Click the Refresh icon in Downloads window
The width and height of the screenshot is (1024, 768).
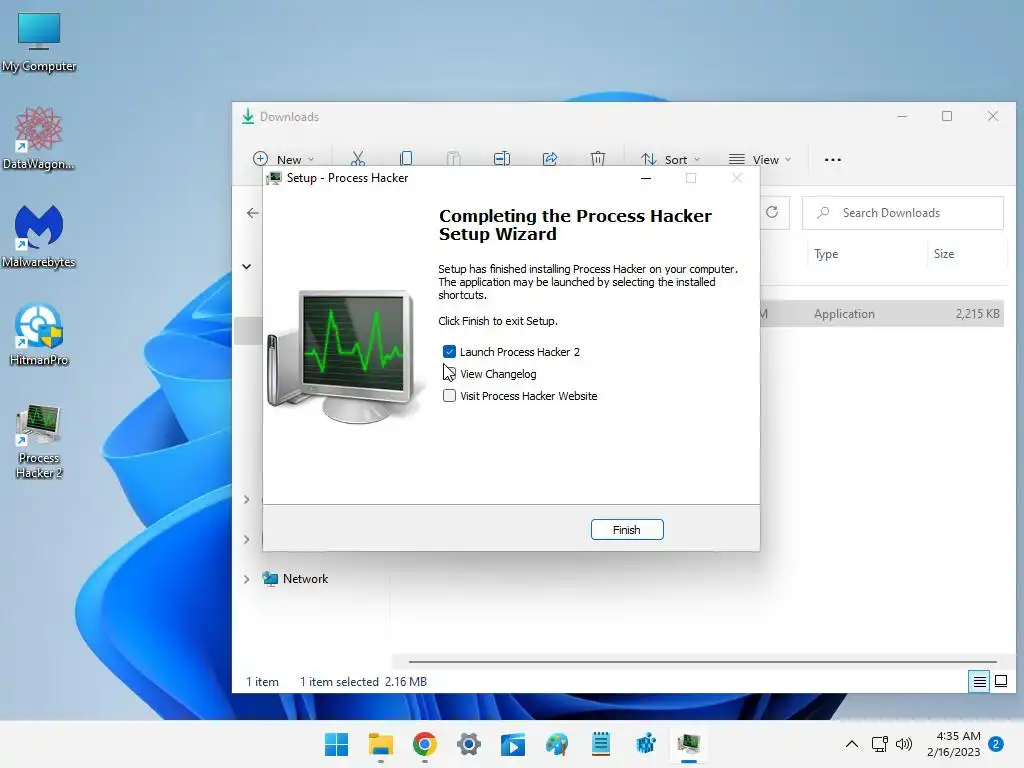pyautogui.click(x=772, y=212)
